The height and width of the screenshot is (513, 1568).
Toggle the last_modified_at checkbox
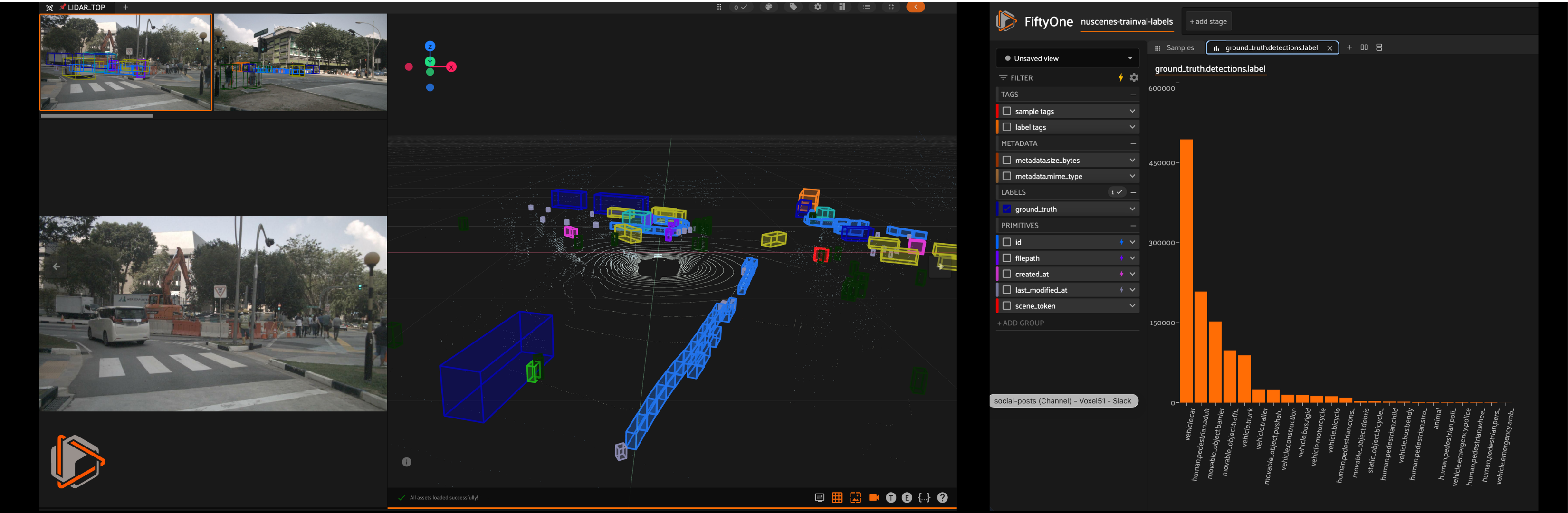tap(1006, 290)
